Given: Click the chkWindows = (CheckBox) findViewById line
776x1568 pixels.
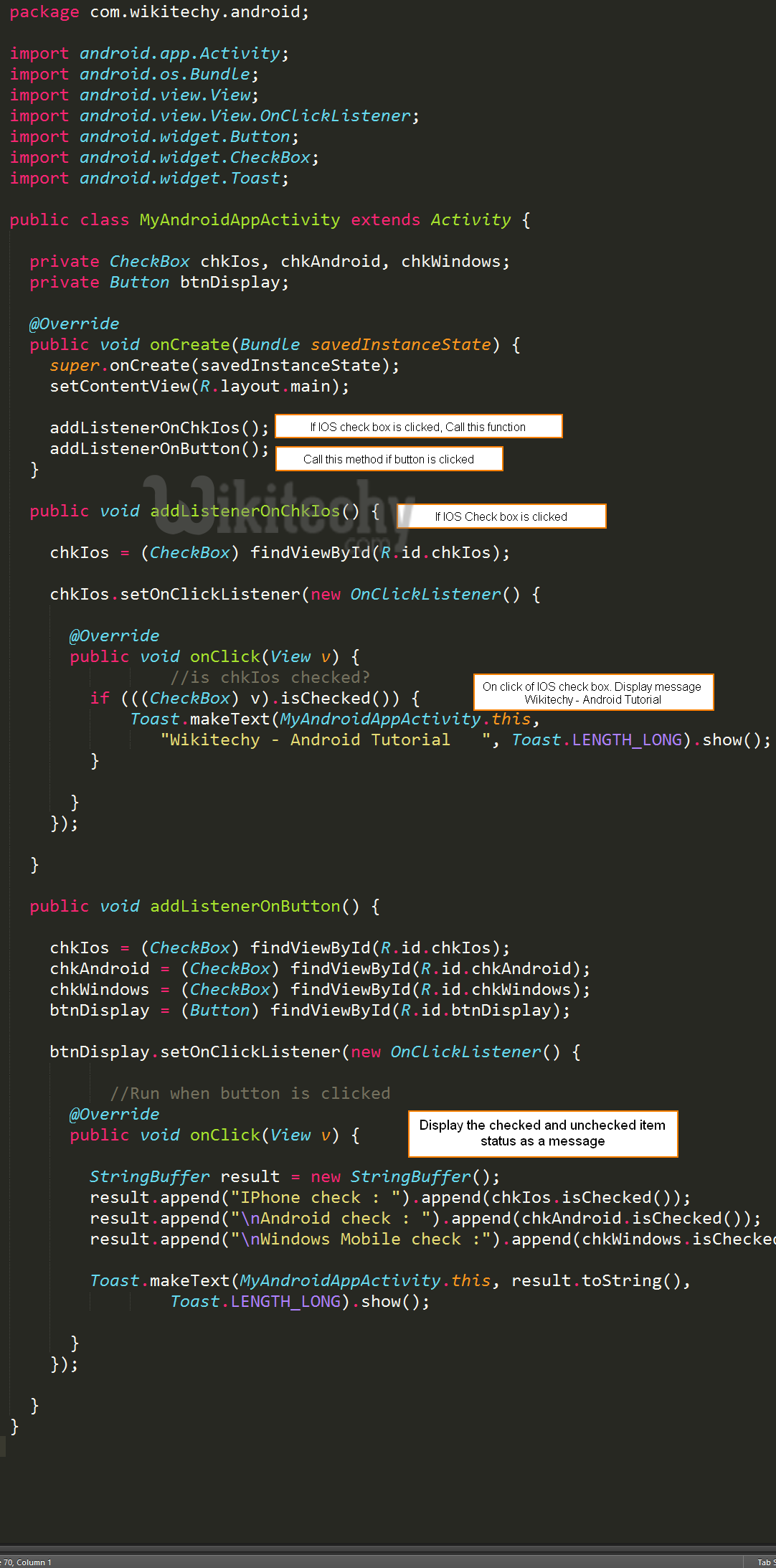Looking at the screenshot, I should [320, 990].
